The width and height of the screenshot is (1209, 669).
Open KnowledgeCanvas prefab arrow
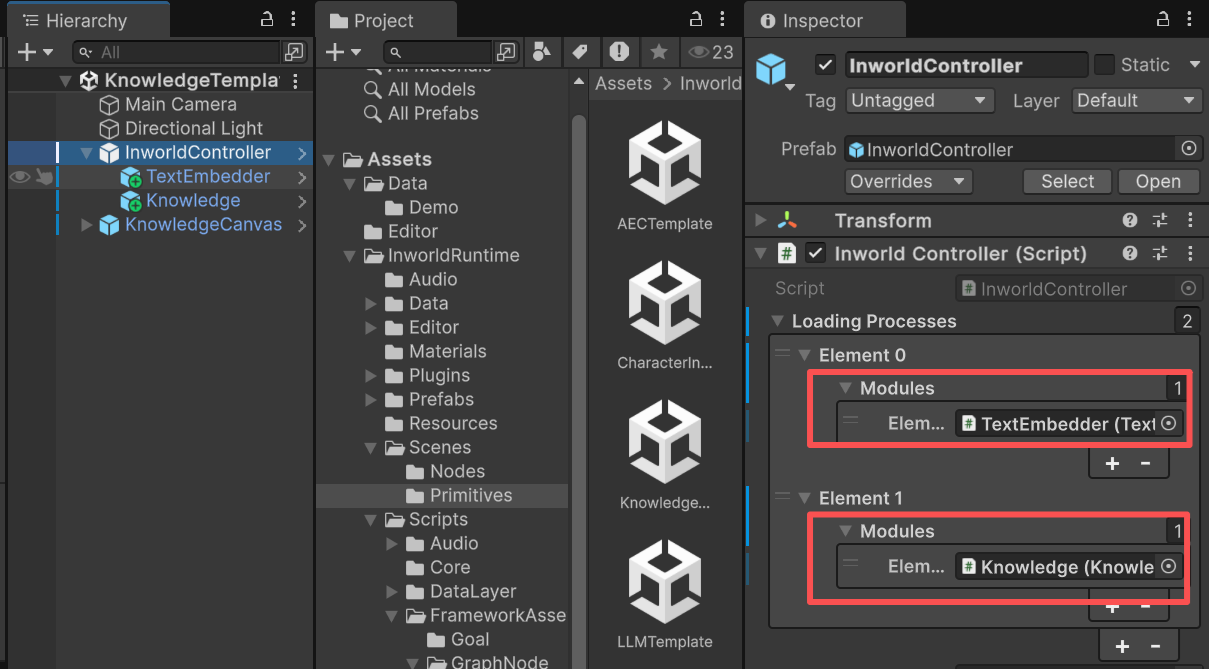point(302,225)
